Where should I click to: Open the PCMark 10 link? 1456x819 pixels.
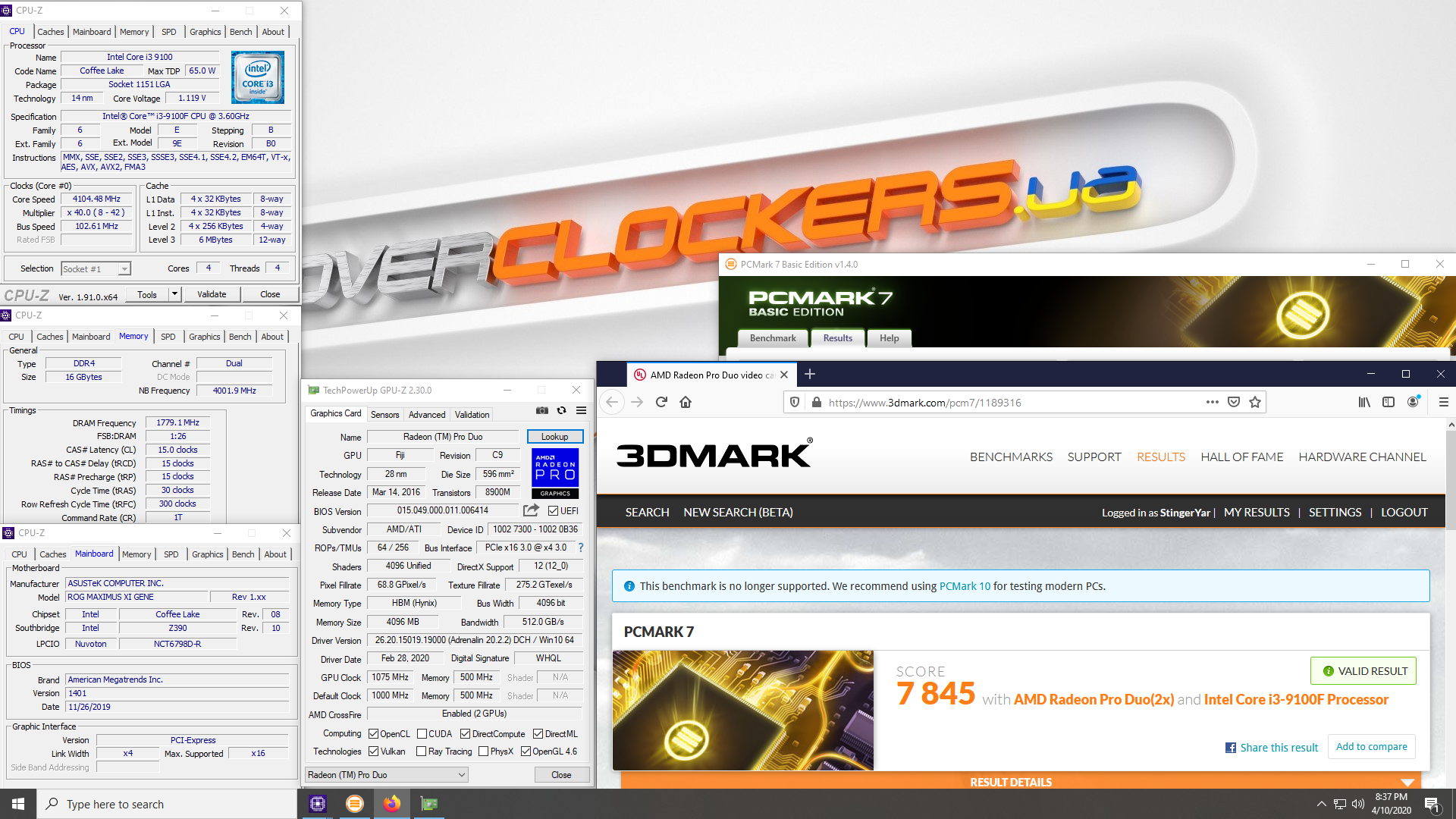click(965, 586)
